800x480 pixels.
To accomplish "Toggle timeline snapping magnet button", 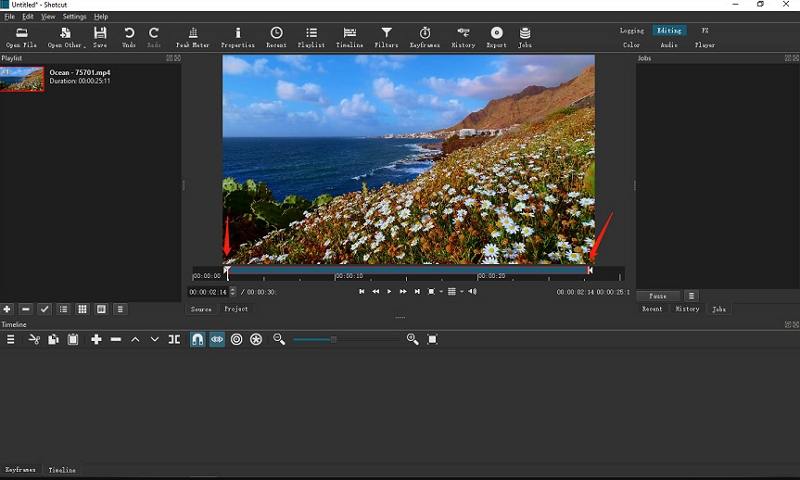I will point(198,340).
